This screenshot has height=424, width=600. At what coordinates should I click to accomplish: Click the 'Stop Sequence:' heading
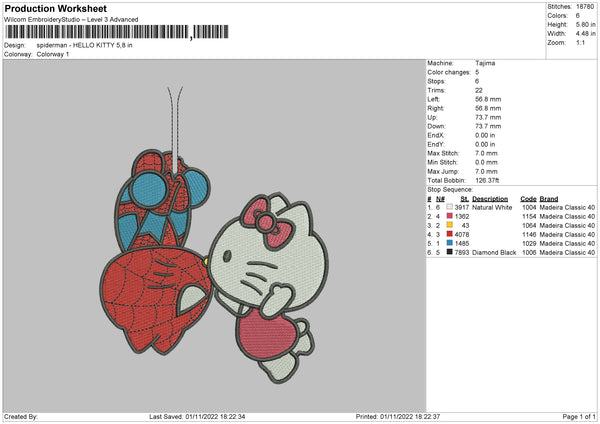[450, 190]
